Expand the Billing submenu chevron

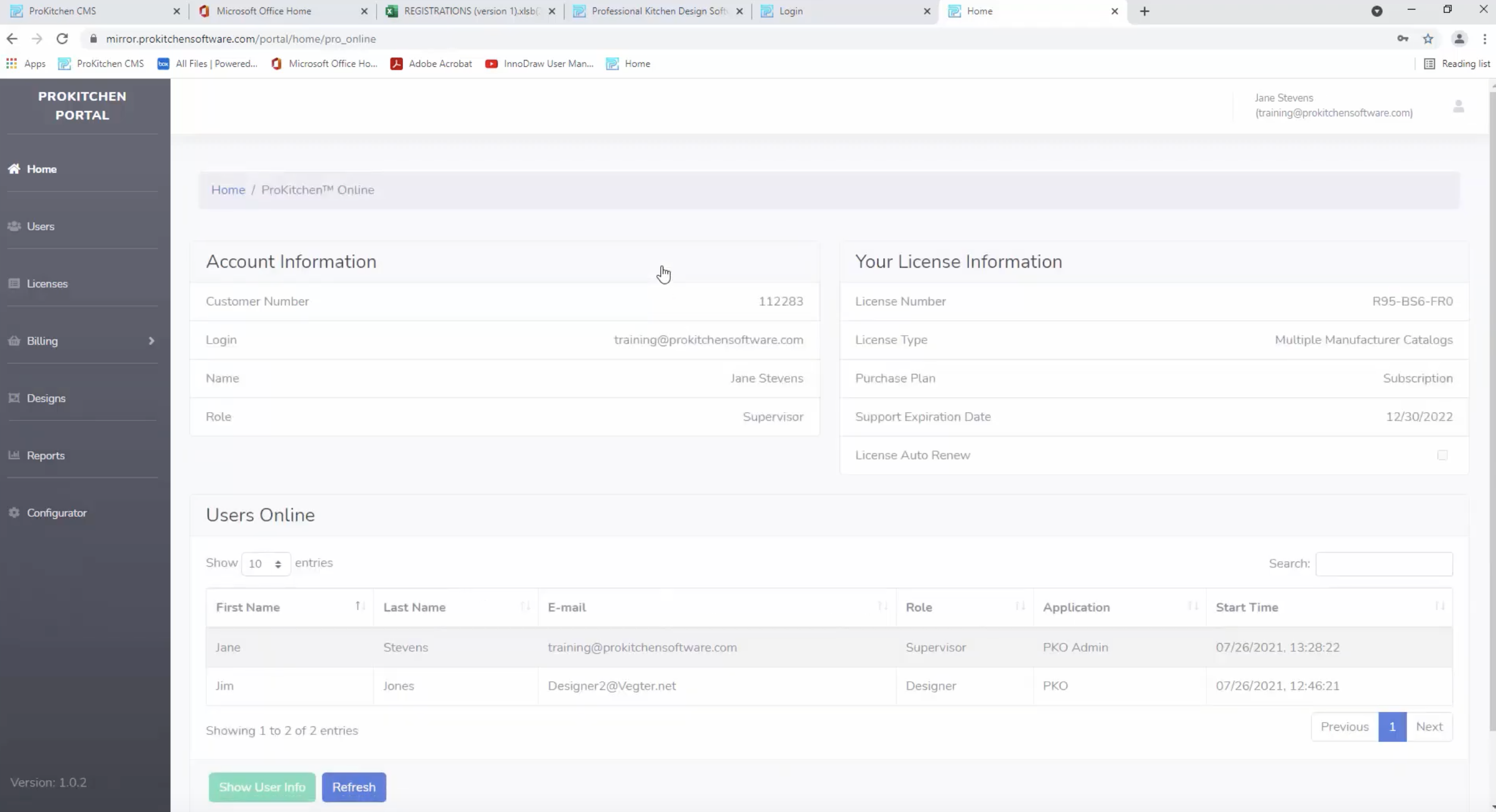click(x=151, y=341)
